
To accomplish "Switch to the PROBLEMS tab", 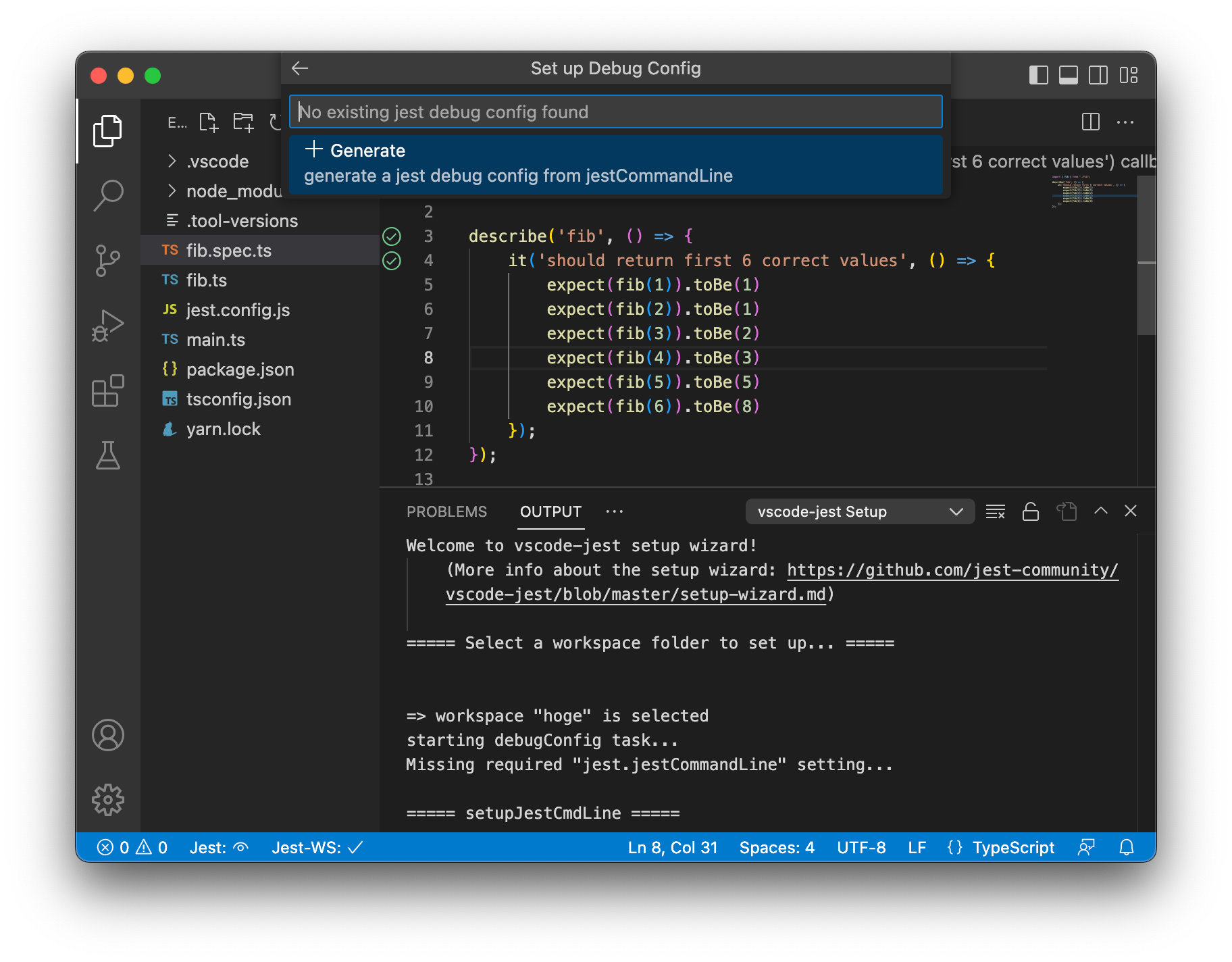I will pos(446,511).
